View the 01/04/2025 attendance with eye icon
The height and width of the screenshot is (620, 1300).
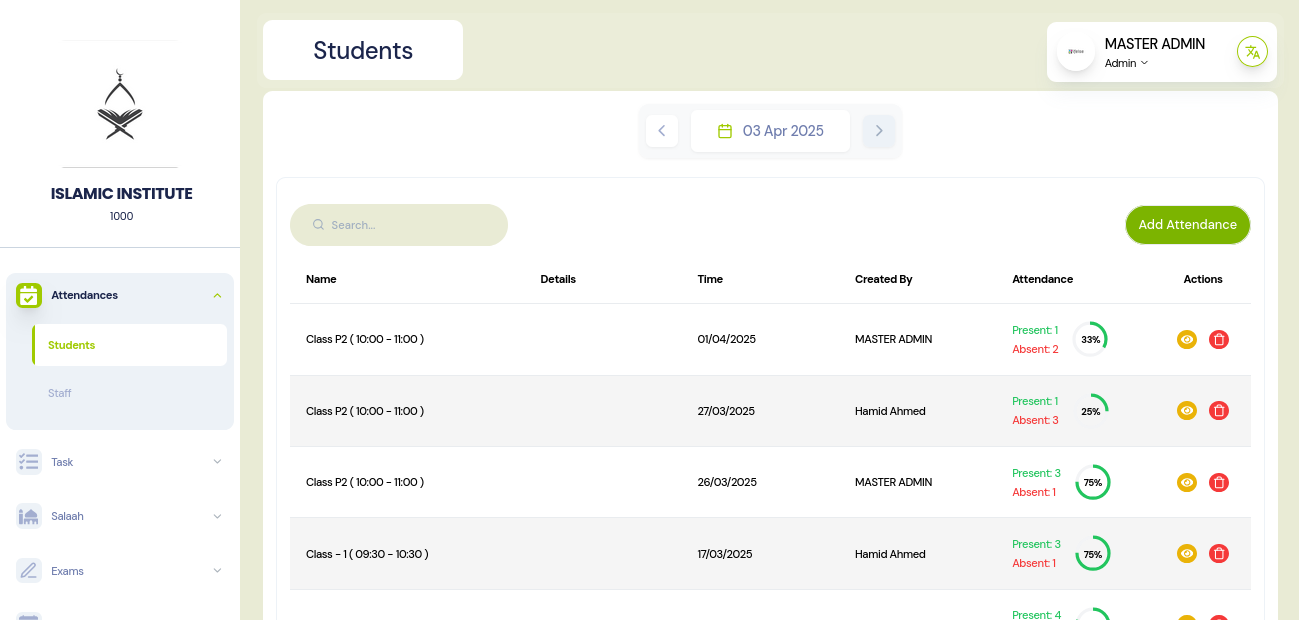(x=1187, y=340)
